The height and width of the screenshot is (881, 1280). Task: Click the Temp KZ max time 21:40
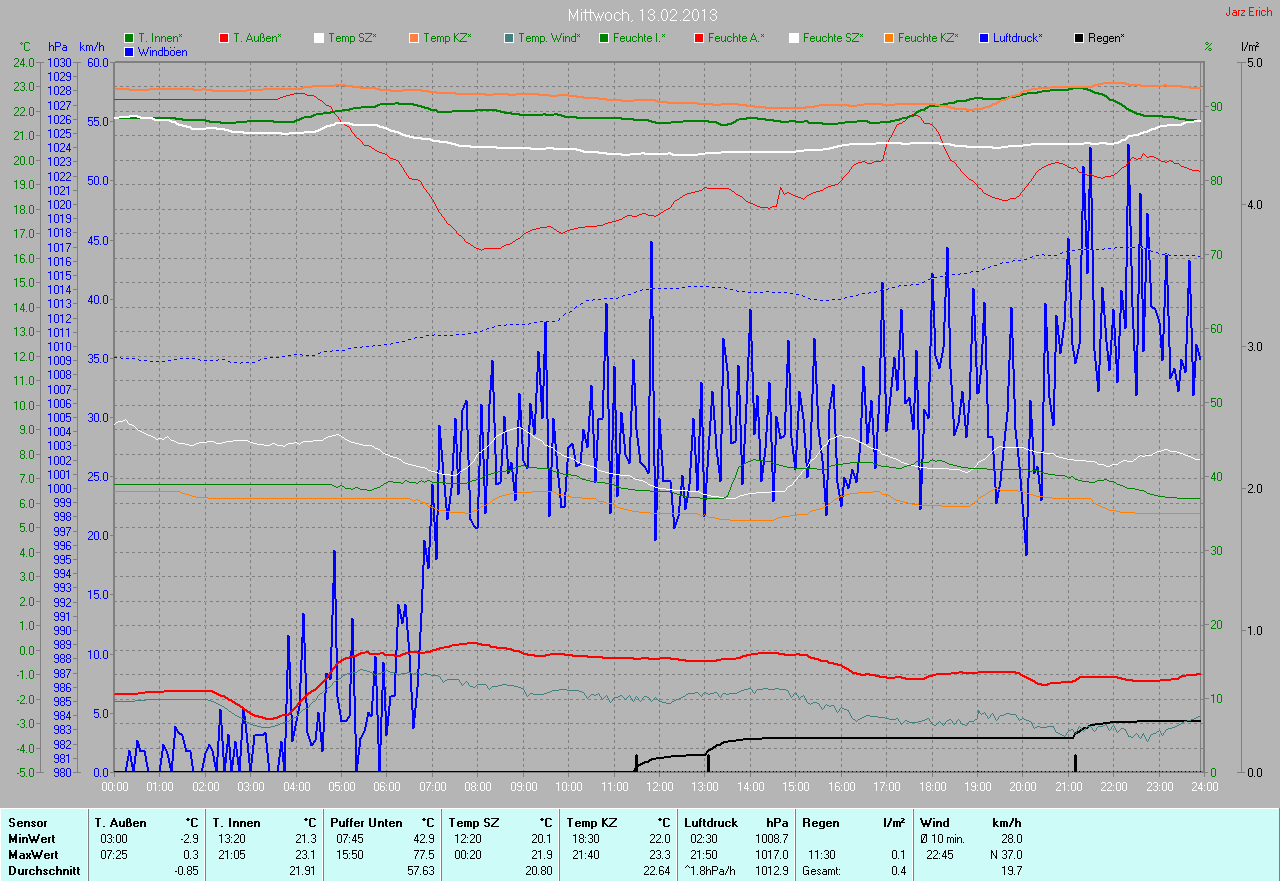pos(584,854)
